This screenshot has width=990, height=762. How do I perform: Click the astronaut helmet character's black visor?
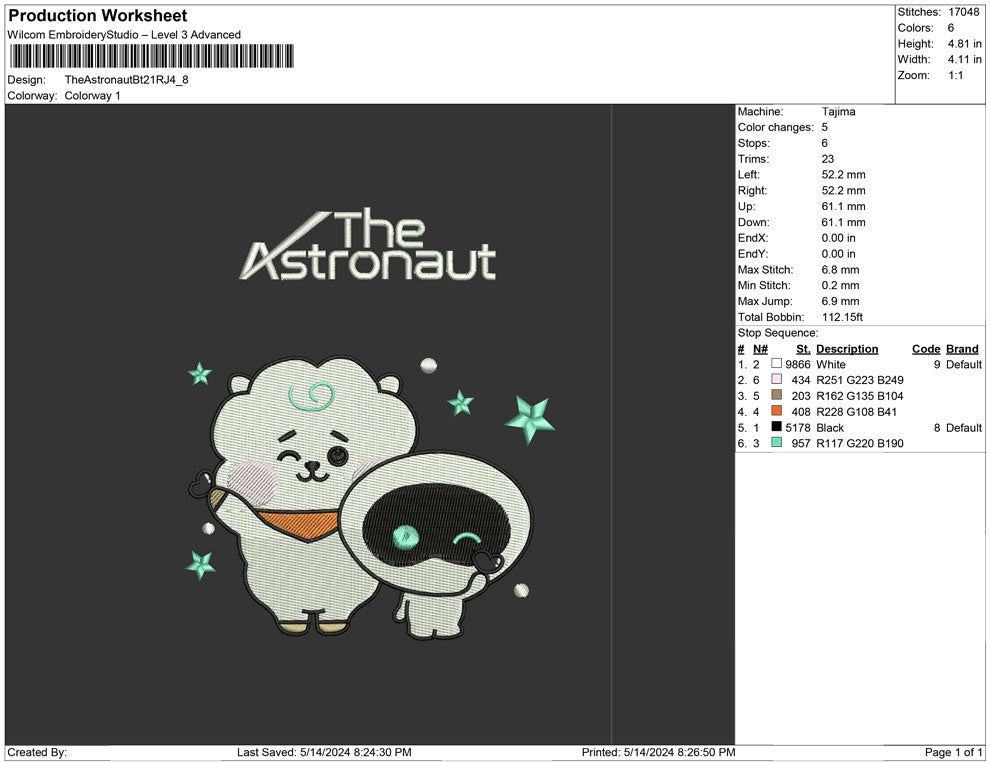[x=436, y=527]
